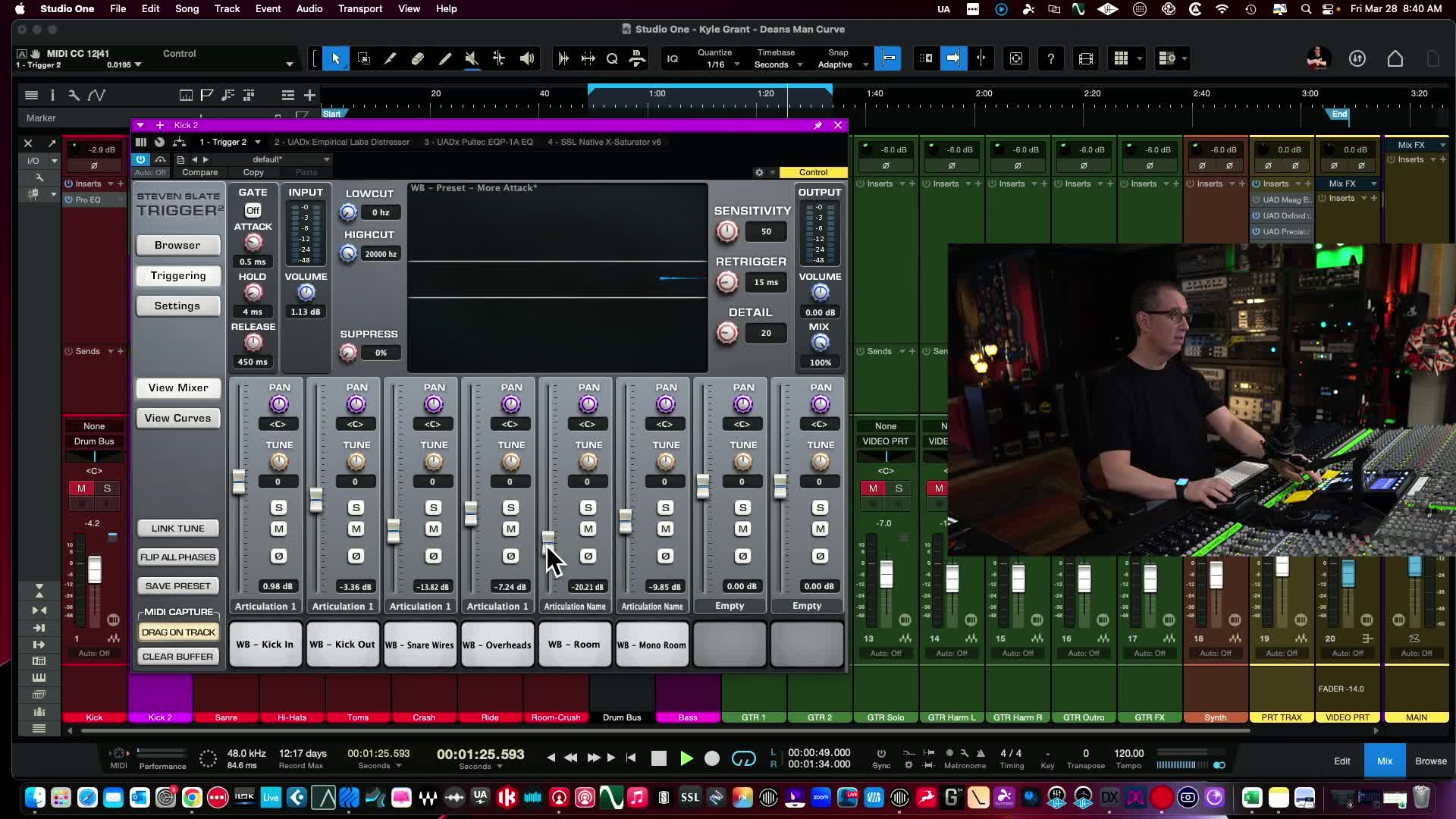Open the Track menu
Screen dimensions: 1456x819
pyautogui.click(x=227, y=8)
